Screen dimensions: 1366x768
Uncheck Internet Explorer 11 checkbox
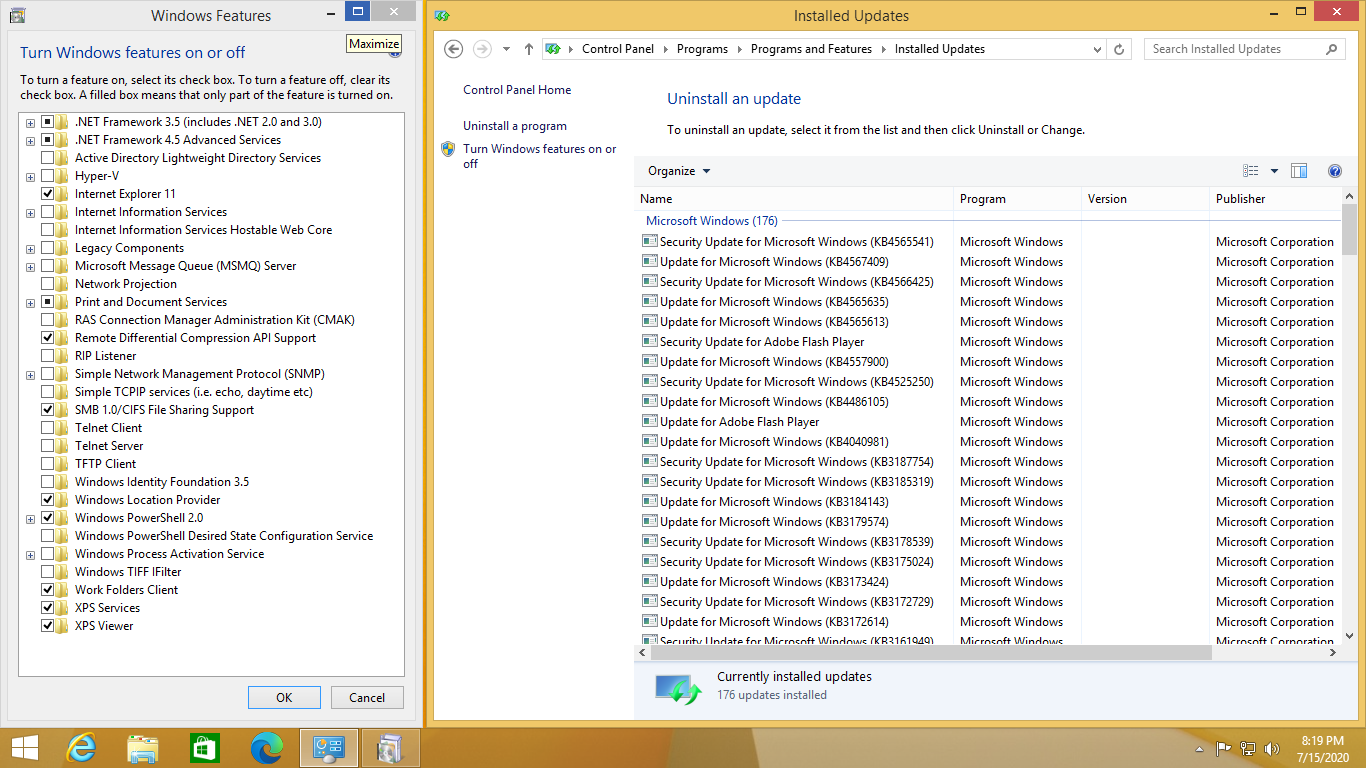click(x=48, y=194)
